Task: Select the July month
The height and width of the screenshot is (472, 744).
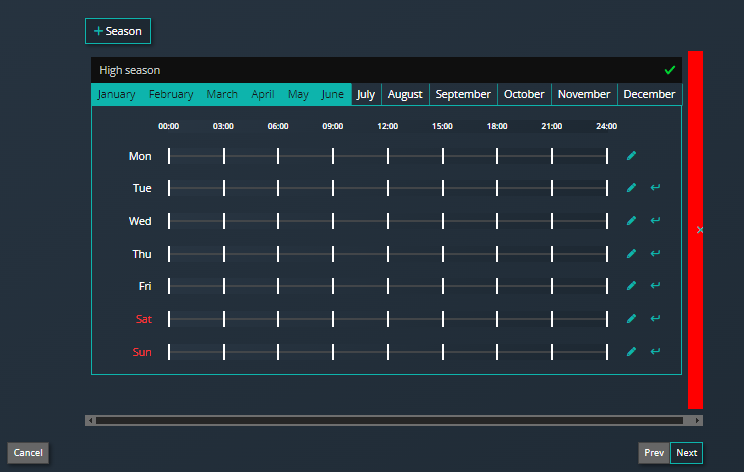Action: click(366, 94)
